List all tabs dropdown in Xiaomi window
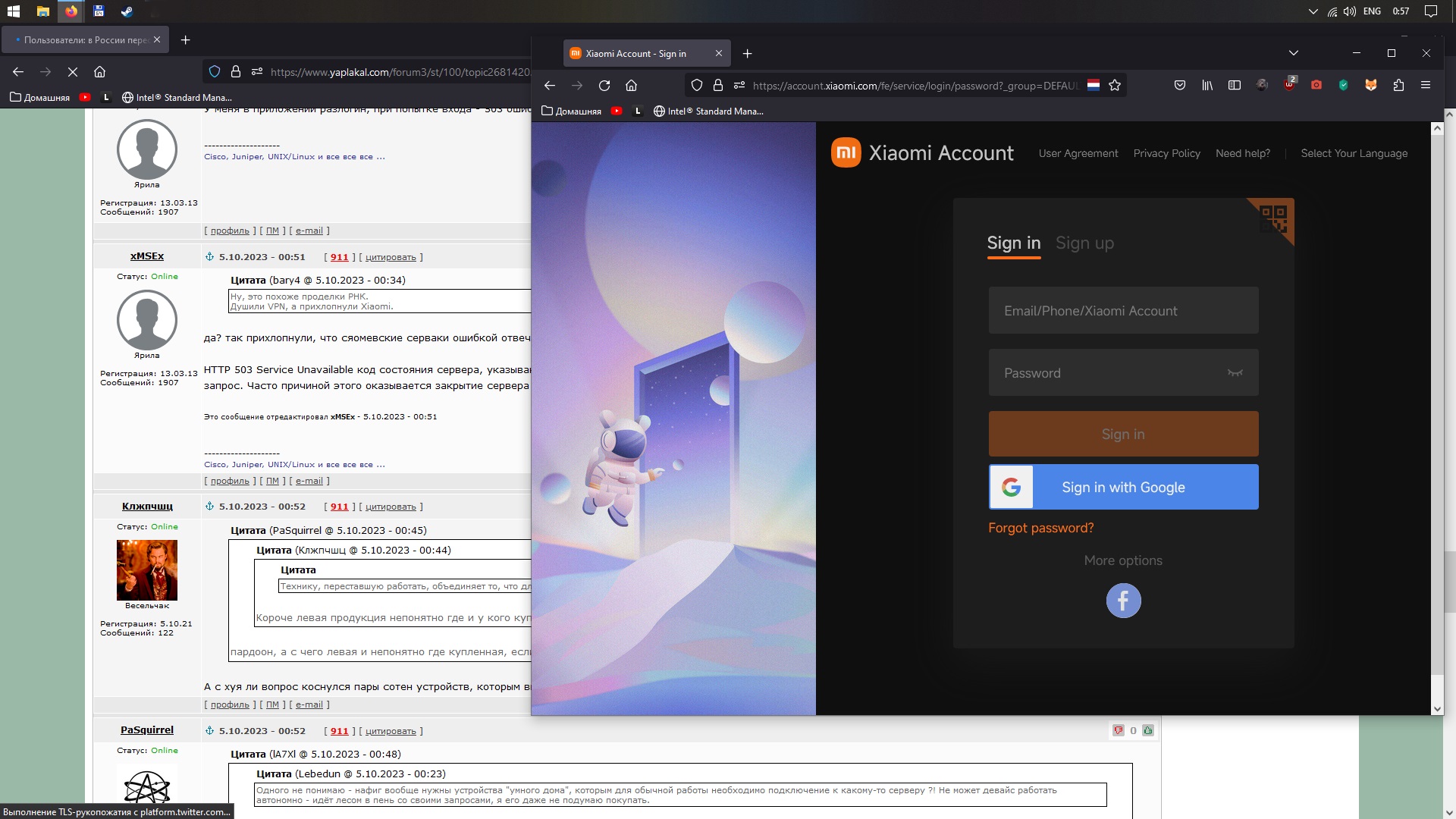 click(x=1294, y=53)
